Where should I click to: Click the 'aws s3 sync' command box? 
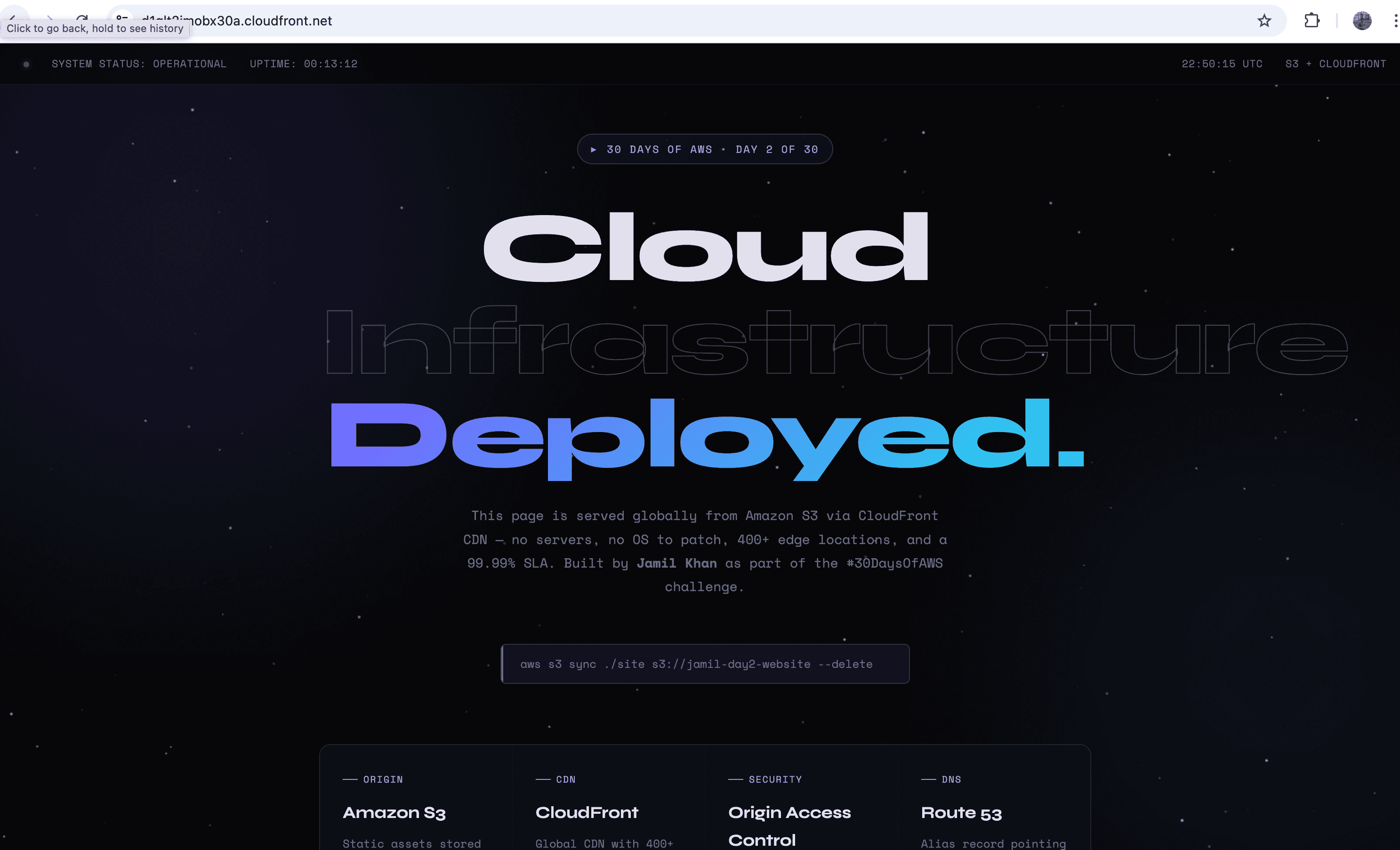coord(705,664)
